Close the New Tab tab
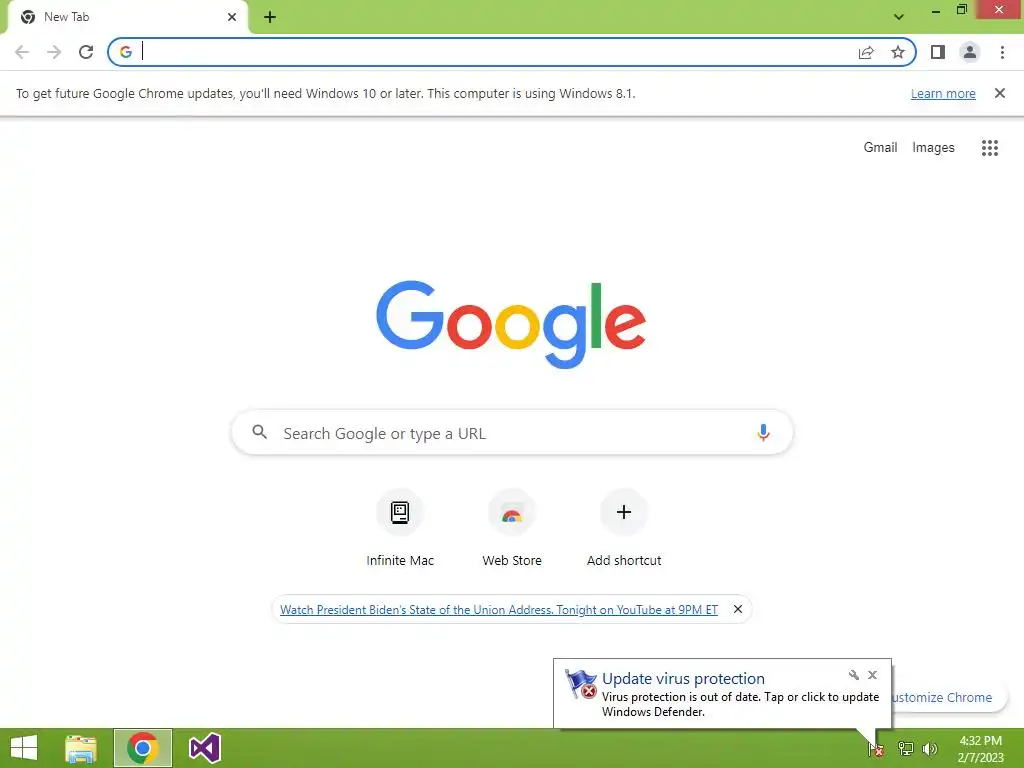This screenshot has width=1024, height=768. click(232, 17)
